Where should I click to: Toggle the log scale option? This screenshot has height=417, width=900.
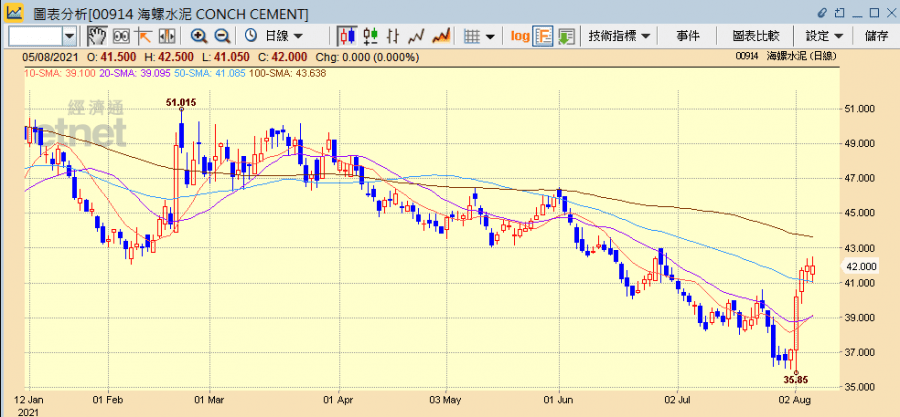tap(520, 36)
